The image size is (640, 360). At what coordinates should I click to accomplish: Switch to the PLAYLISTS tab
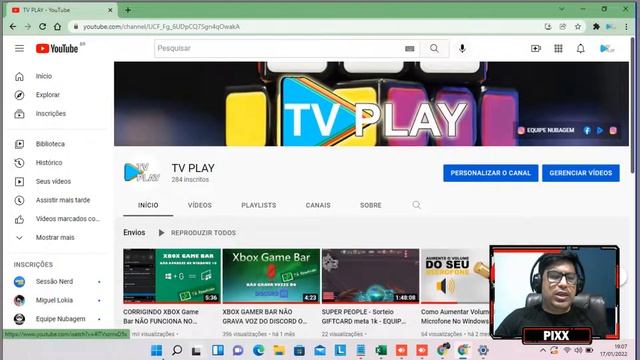(259, 205)
